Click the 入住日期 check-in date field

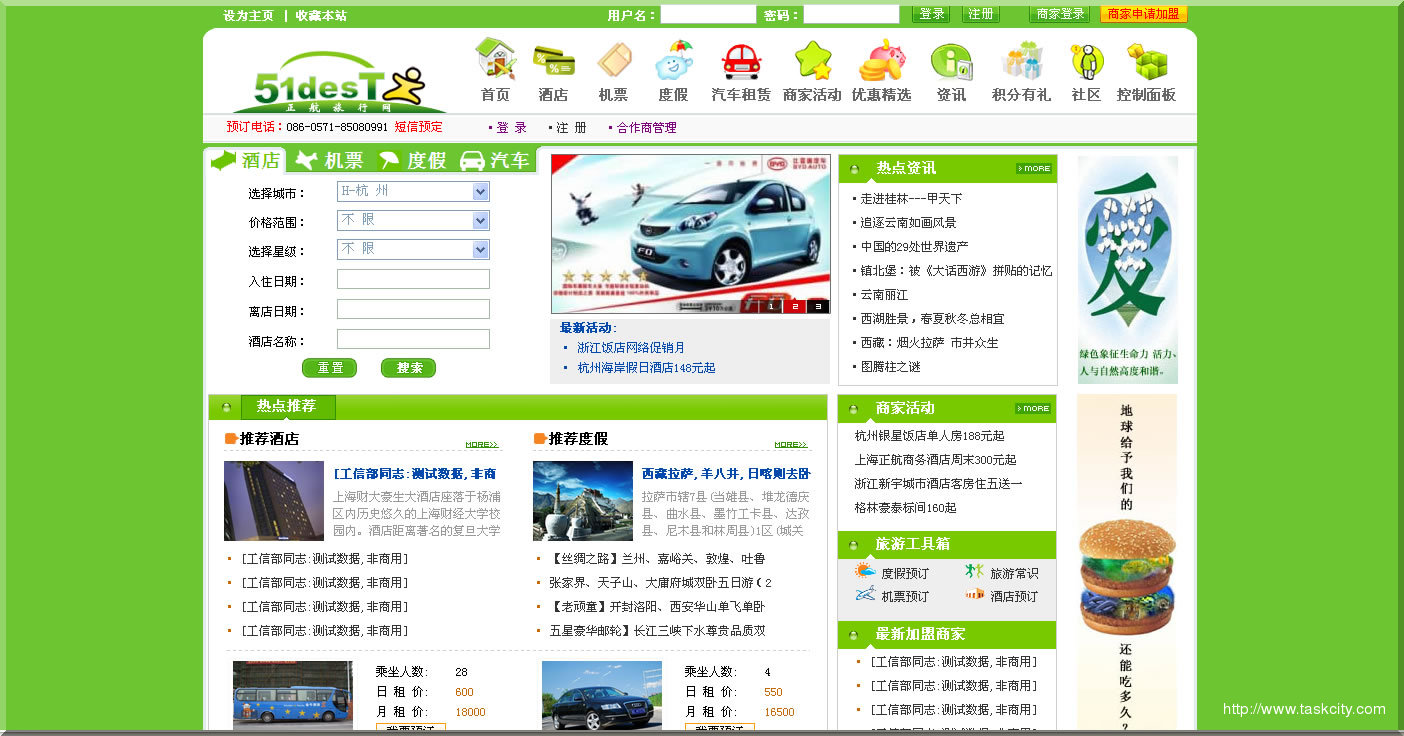(x=413, y=279)
